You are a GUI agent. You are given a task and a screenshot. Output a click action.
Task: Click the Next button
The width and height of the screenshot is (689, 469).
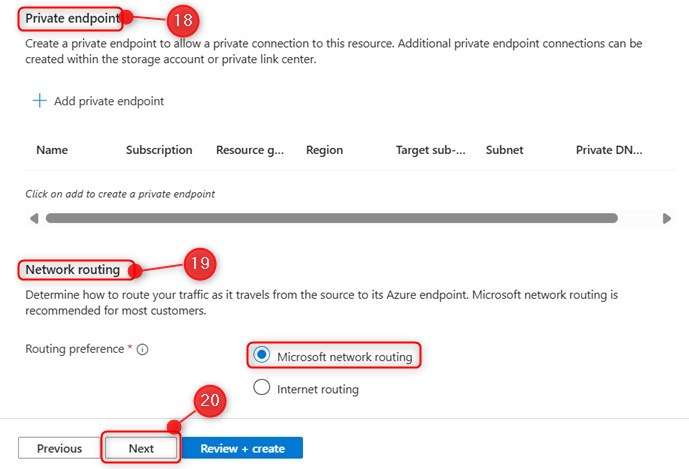click(141, 448)
